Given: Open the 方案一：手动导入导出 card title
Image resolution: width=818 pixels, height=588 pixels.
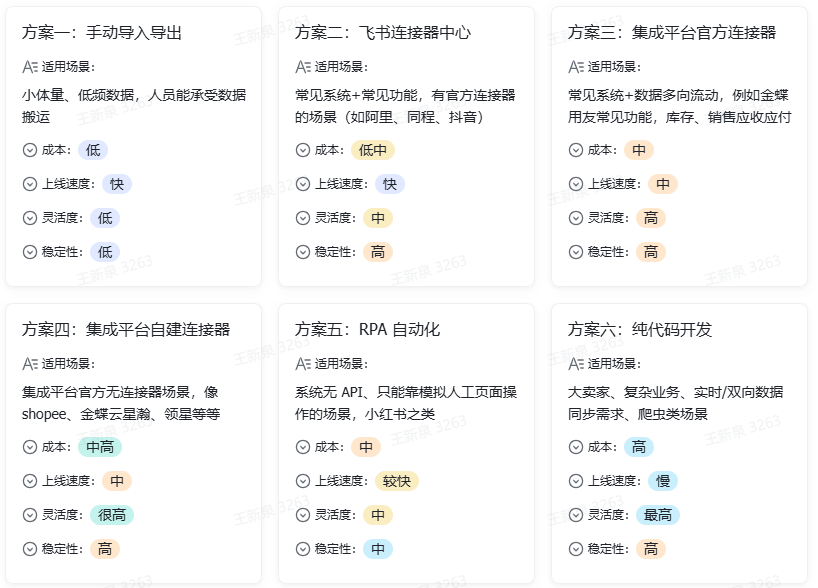Looking at the screenshot, I should click(x=102, y=33).
